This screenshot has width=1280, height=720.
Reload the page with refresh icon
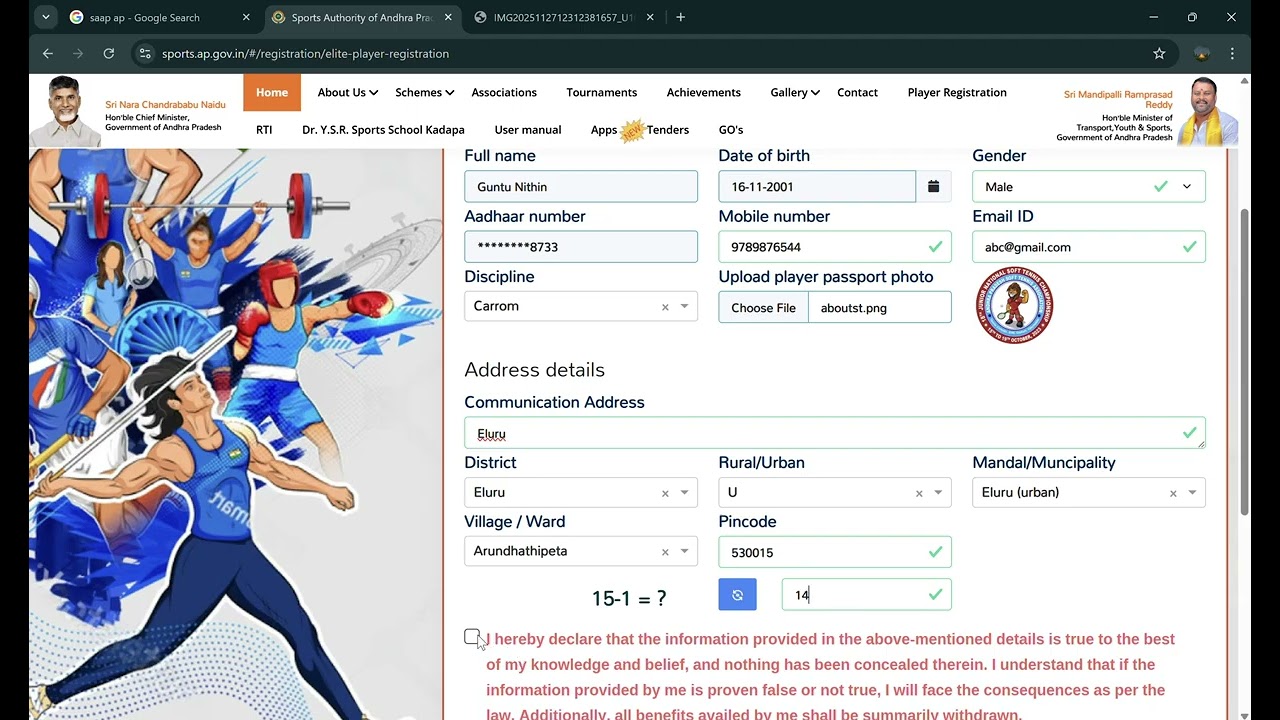coord(109,53)
